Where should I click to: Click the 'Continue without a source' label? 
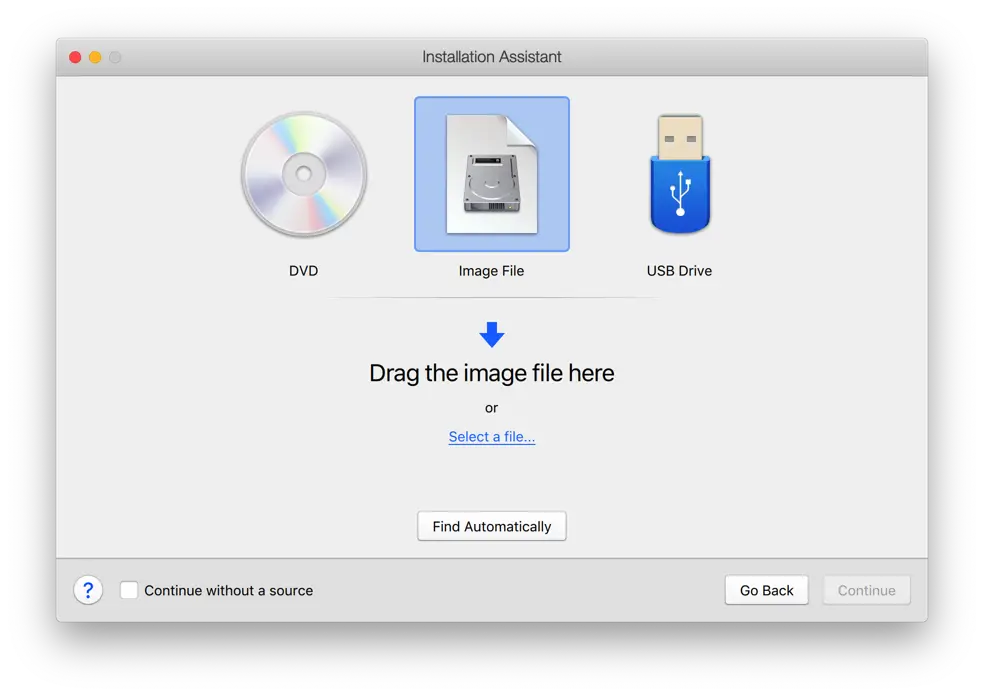pyautogui.click(x=228, y=591)
